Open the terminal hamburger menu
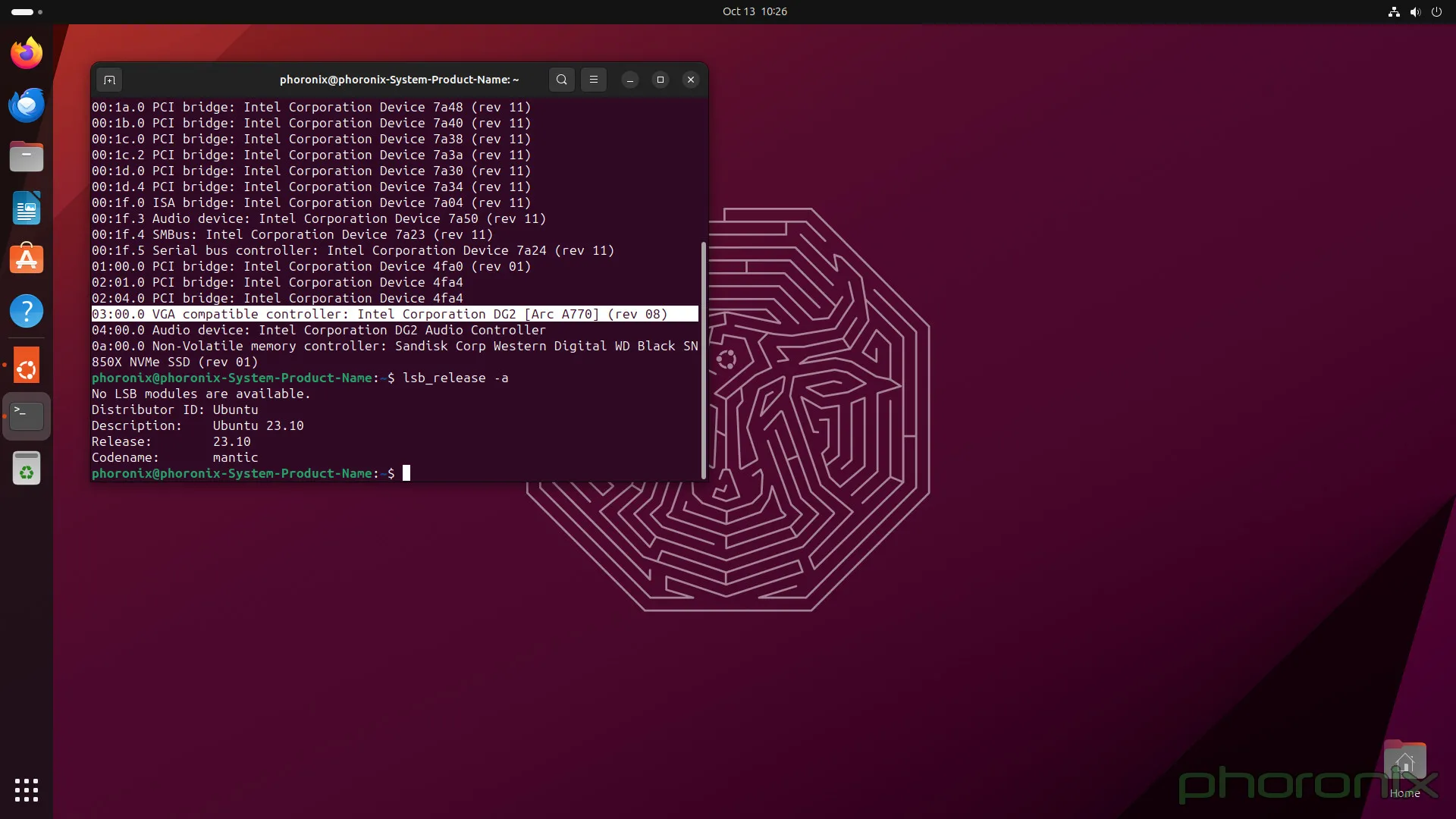 click(x=594, y=80)
